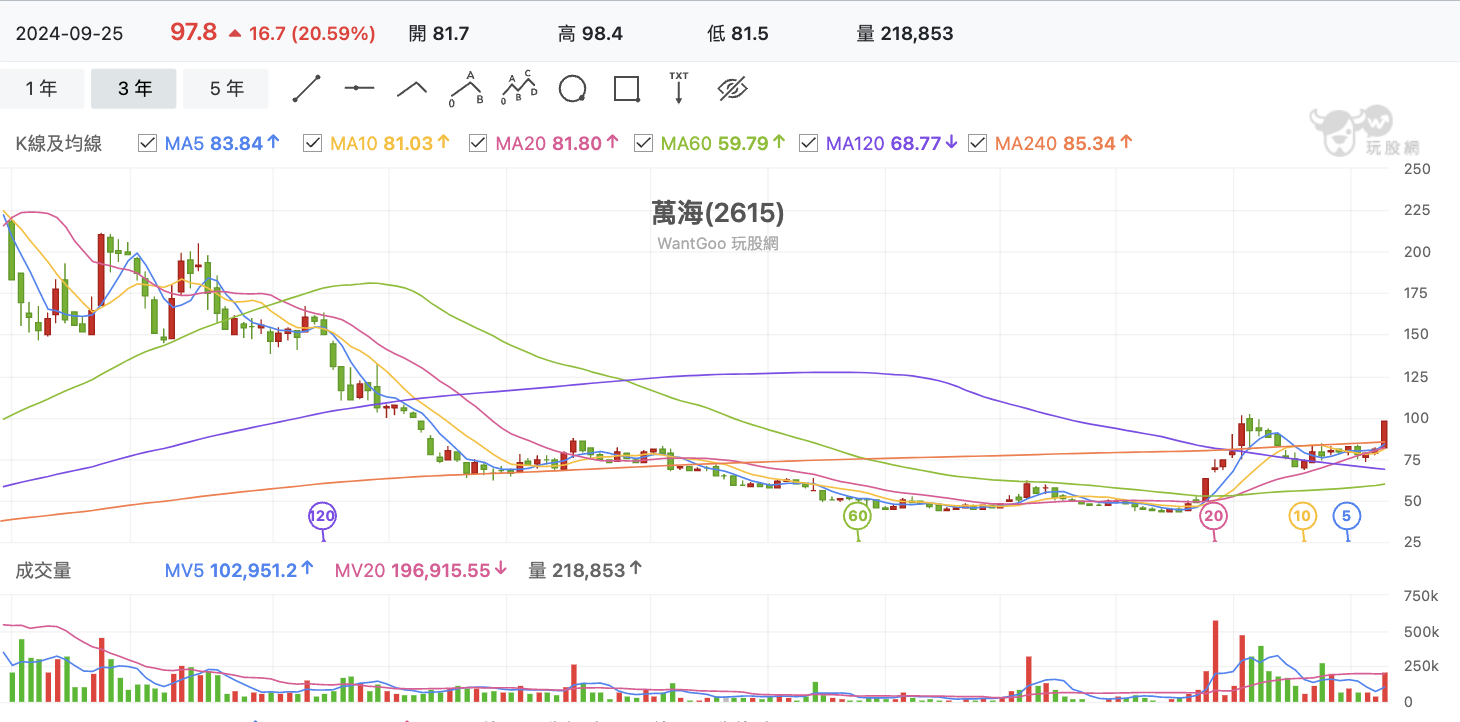
Task: Uncheck the MA20 moving average checkbox
Action: click(478, 143)
